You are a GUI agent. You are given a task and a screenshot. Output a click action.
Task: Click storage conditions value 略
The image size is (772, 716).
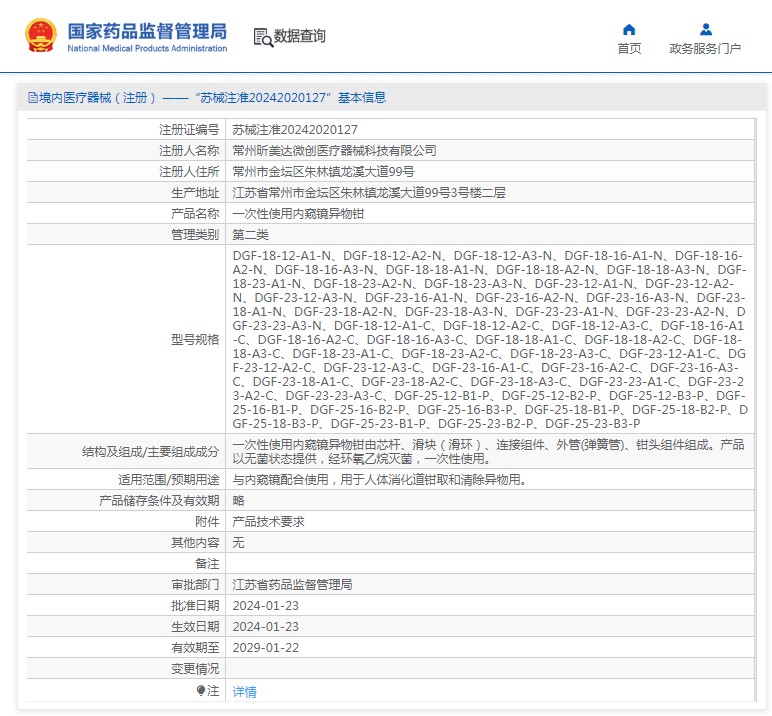point(238,500)
